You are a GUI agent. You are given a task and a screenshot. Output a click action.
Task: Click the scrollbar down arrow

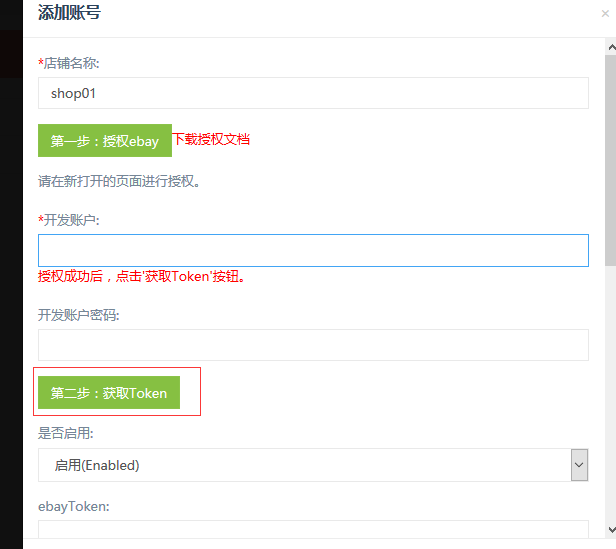pos(611,530)
